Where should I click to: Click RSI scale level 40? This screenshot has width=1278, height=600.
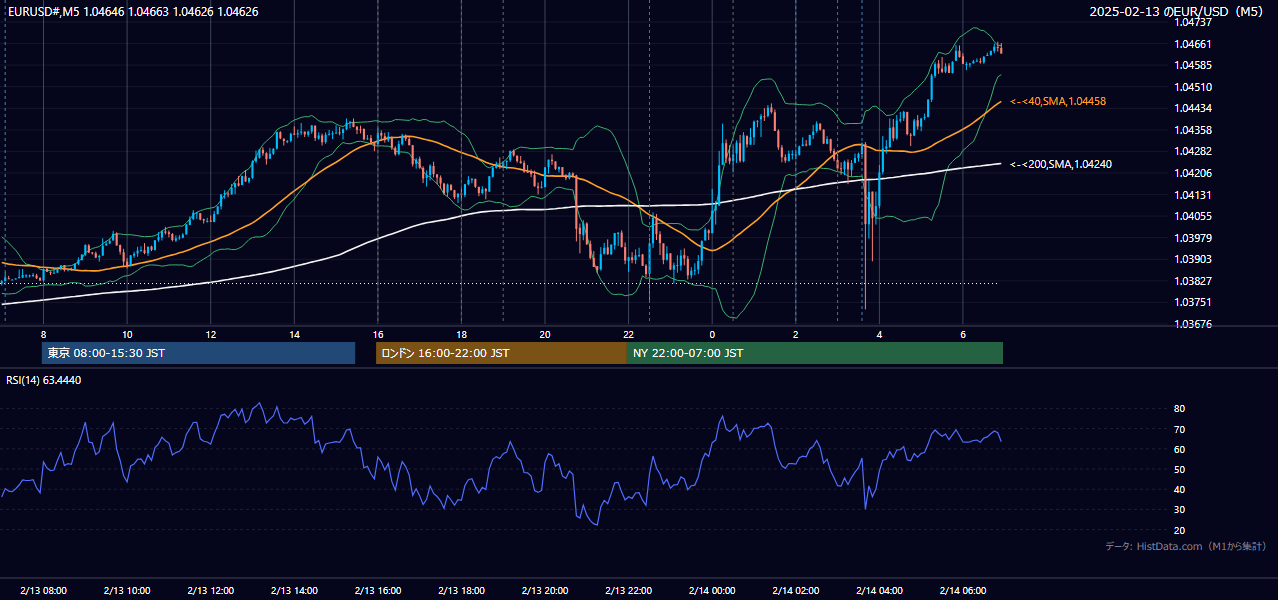(x=1179, y=490)
